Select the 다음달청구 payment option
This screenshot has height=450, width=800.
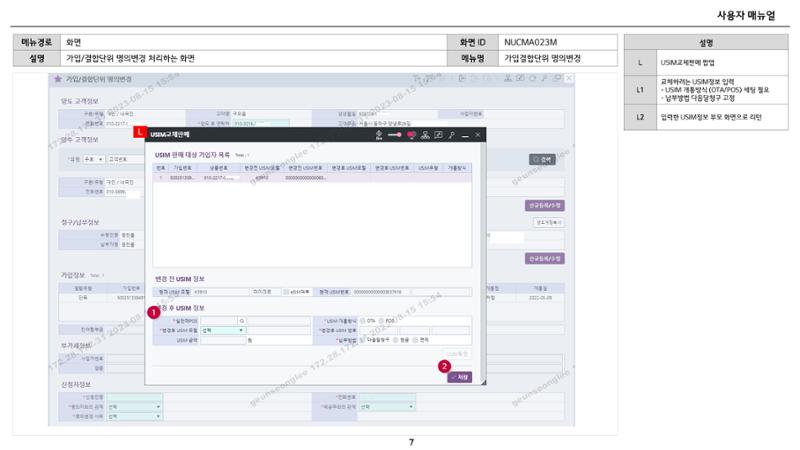pos(363,340)
